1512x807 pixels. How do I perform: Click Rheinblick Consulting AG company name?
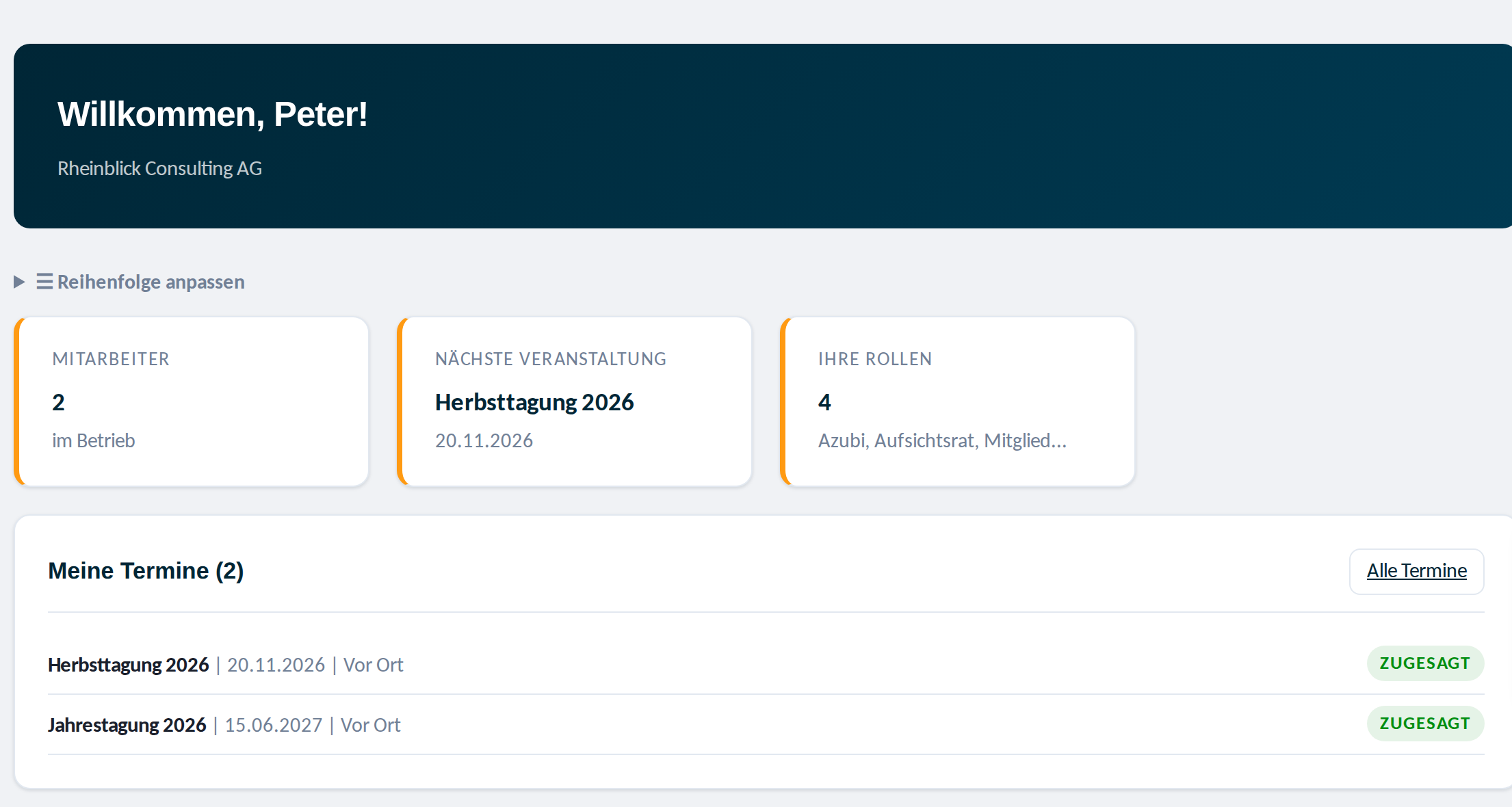[x=159, y=168]
